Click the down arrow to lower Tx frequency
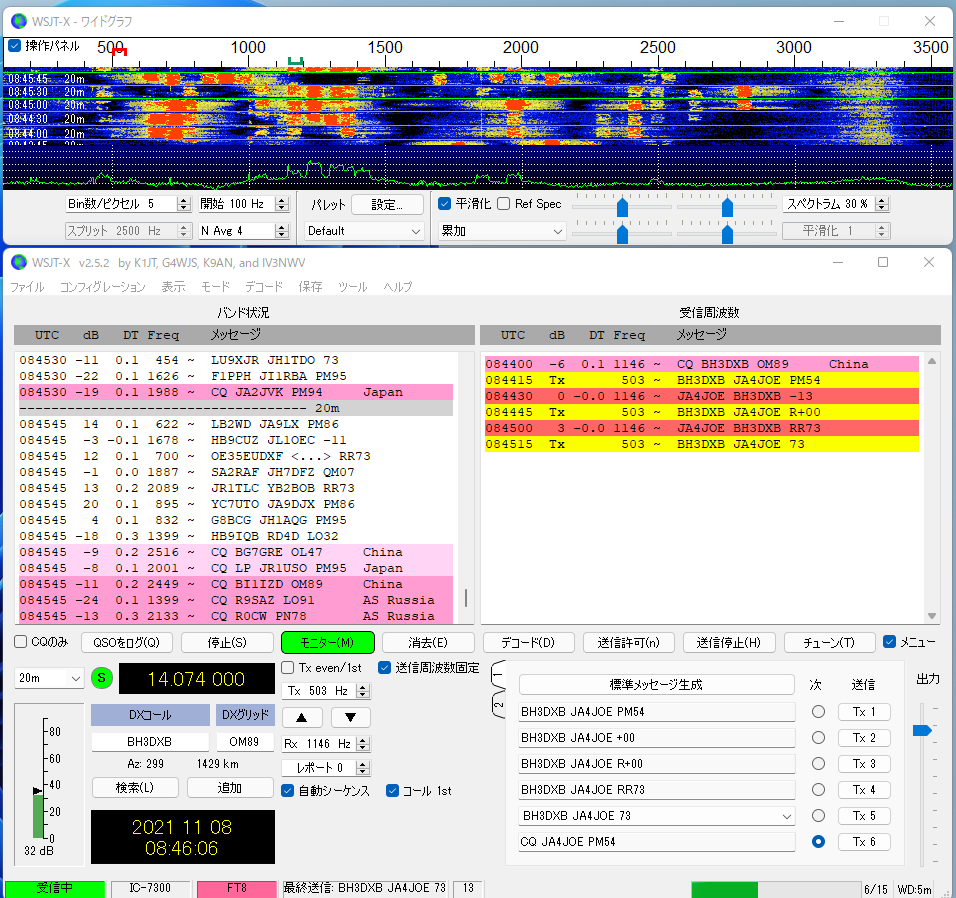Image resolution: width=956 pixels, height=898 pixels. [350, 717]
